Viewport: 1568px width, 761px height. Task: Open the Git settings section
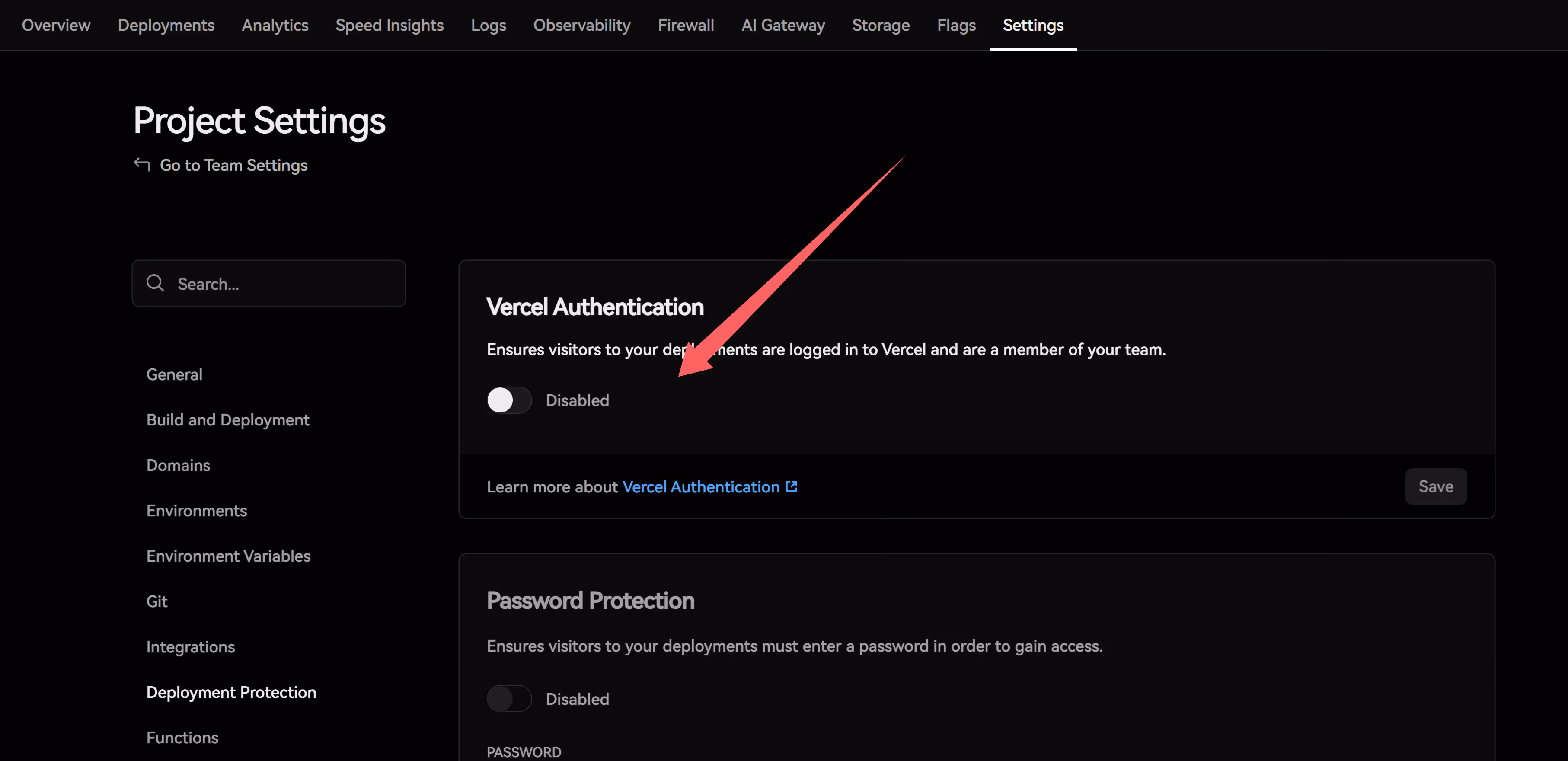(x=157, y=601)
